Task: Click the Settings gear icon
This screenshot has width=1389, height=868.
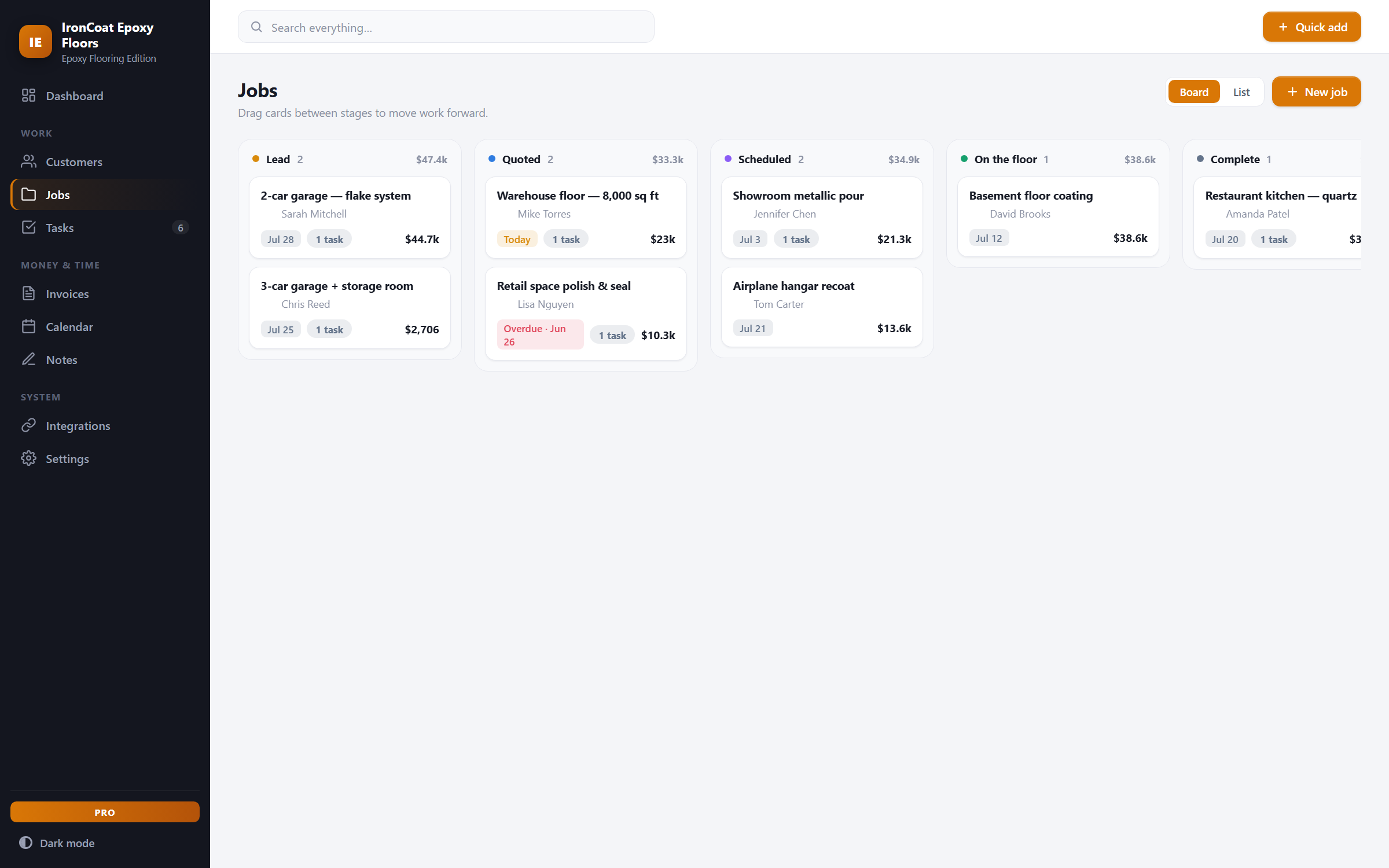Action: pos(28,458)
